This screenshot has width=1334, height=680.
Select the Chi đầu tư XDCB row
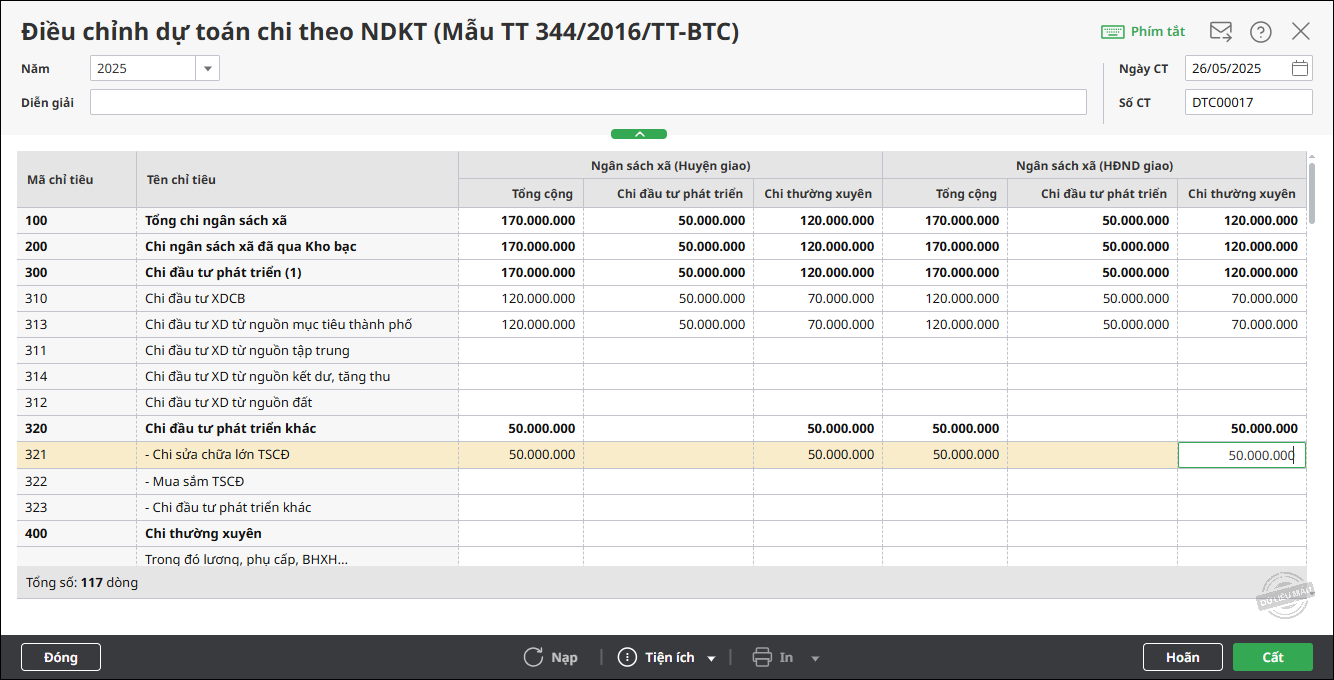click(661, 299)
